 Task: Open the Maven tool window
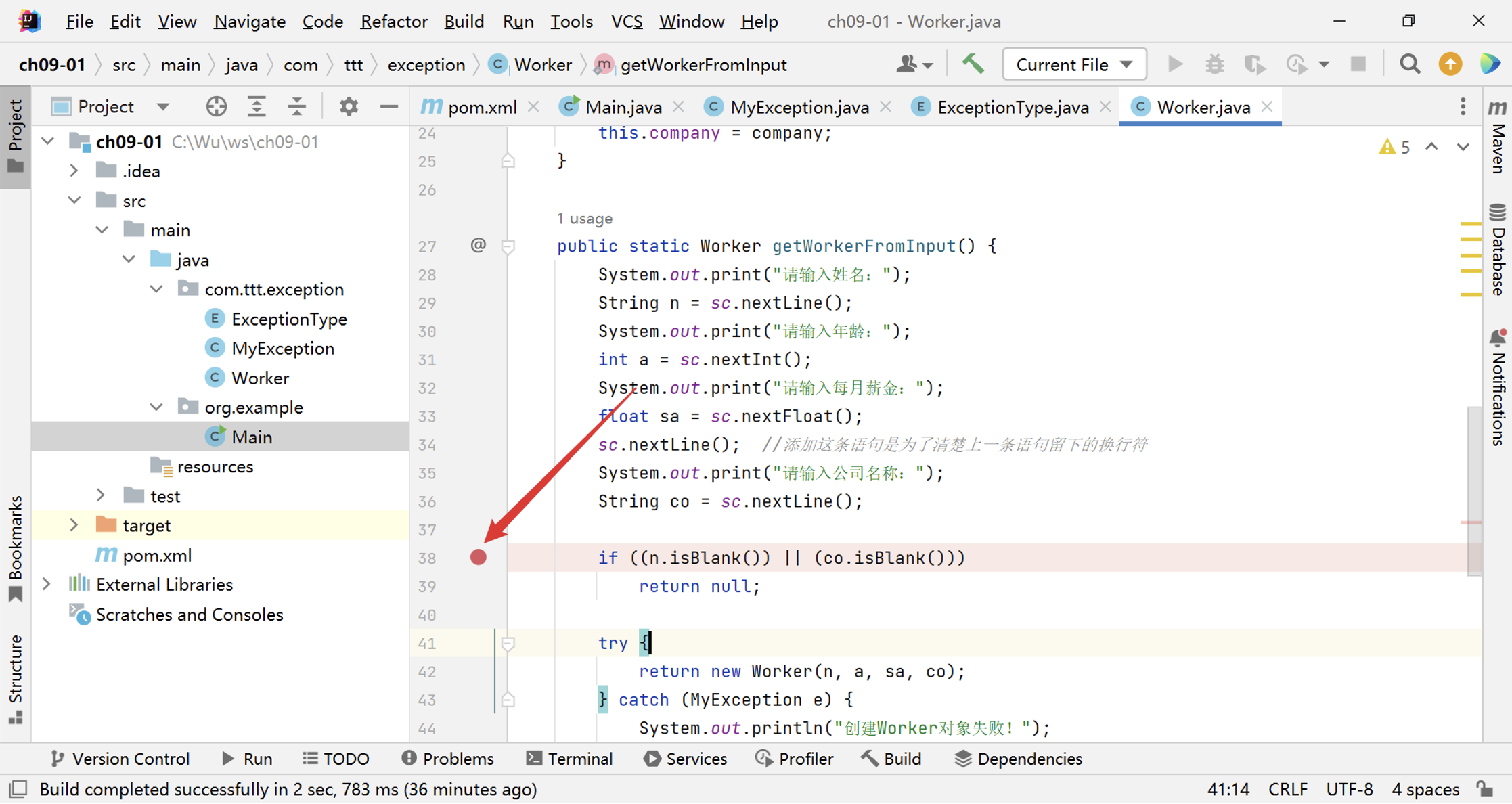click(1497, 135)
